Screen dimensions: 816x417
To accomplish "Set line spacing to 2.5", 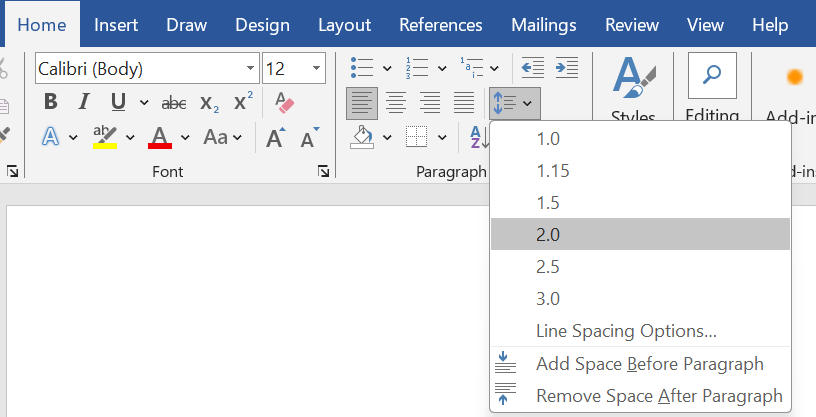I will click(x=641, y=267).
